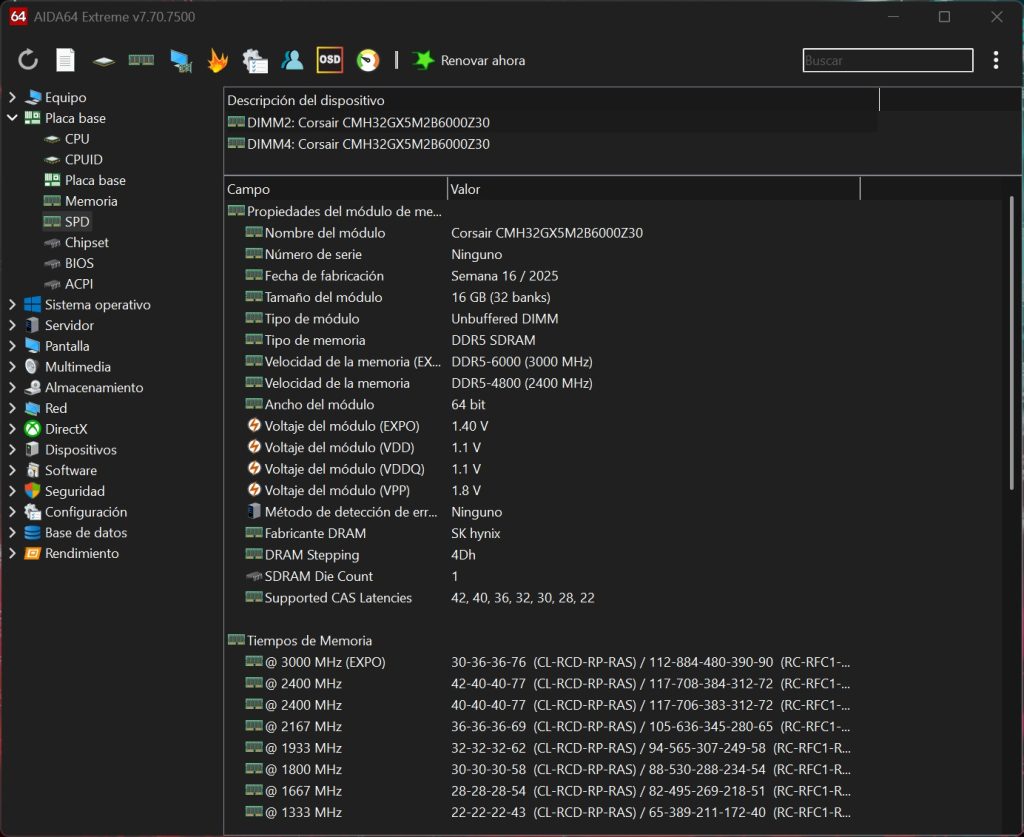Open the Report document icon
This screenshot has height=837, width=1024.
click(x=65, y=60)
